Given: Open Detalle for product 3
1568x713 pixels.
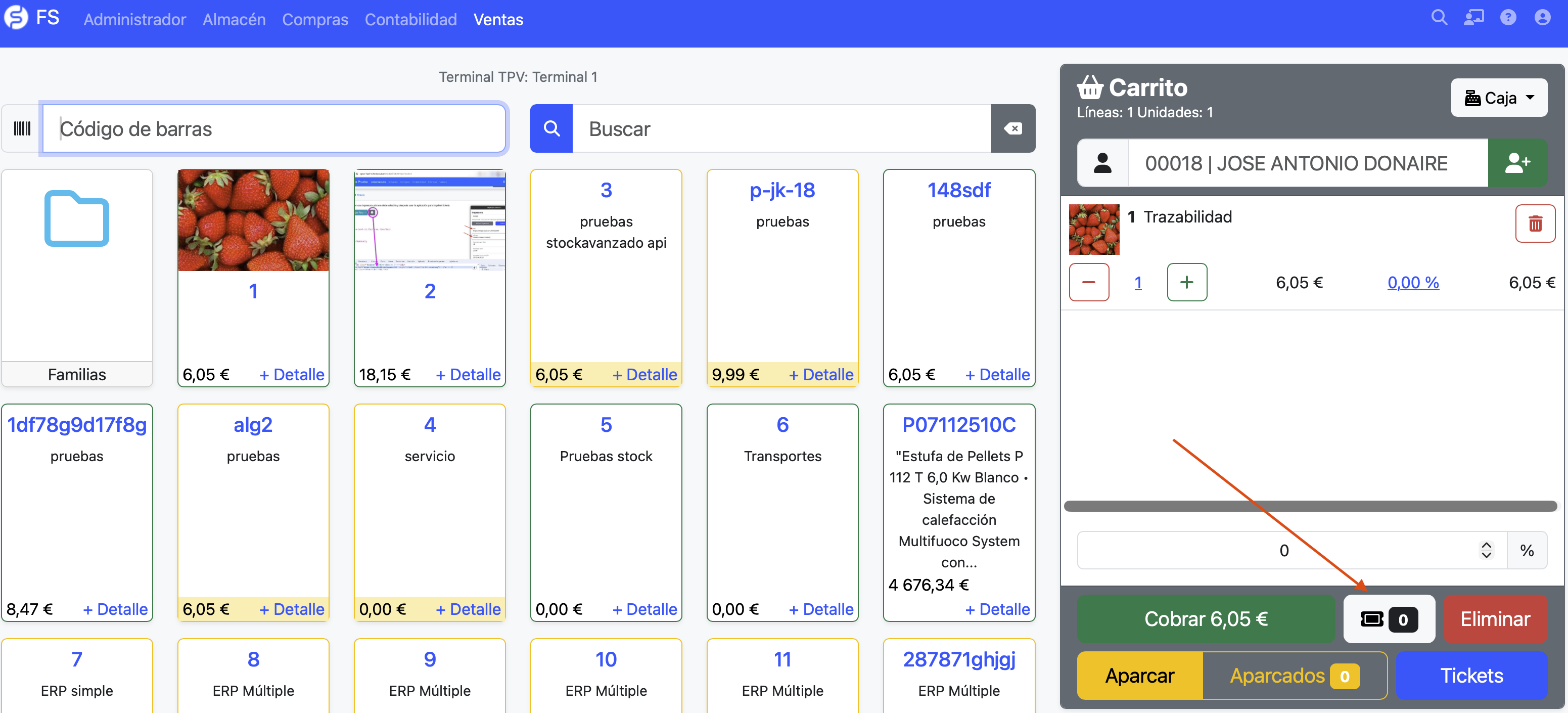Looking at the screenshot, I should click(644, 375).
